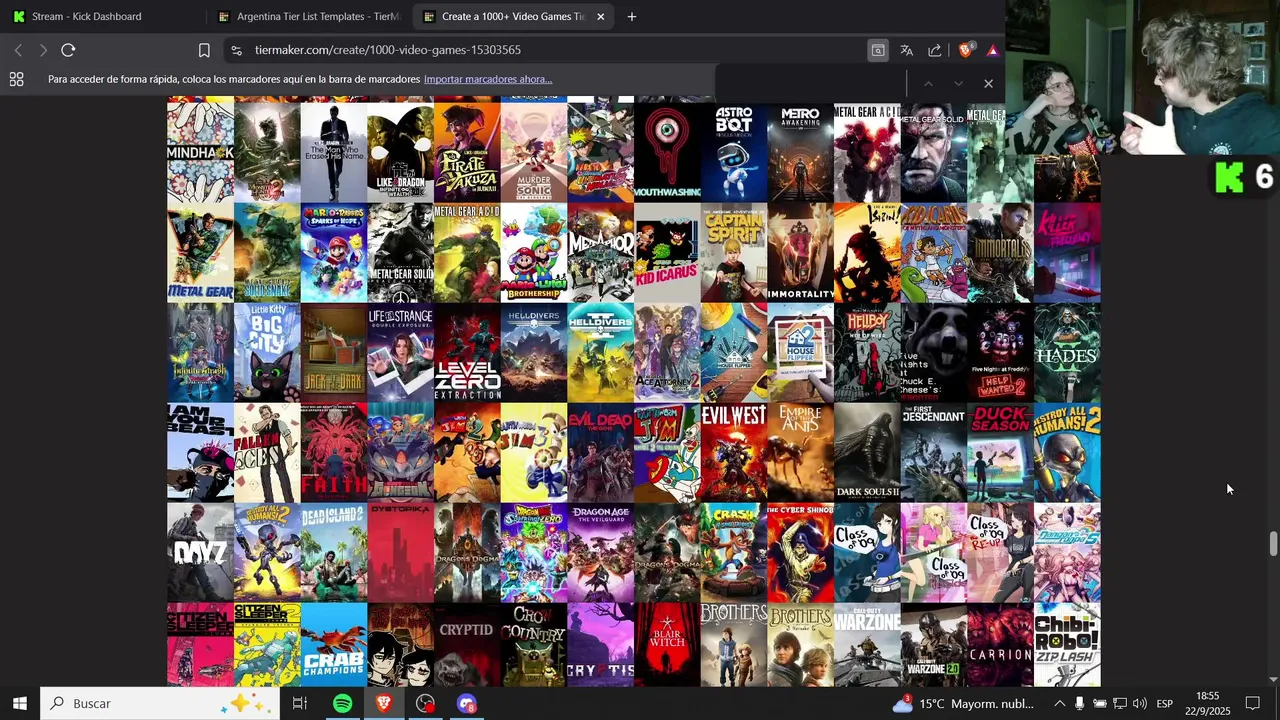
Task: Pick the Cryptid game thumbnail
Action: tap(467, 645)
